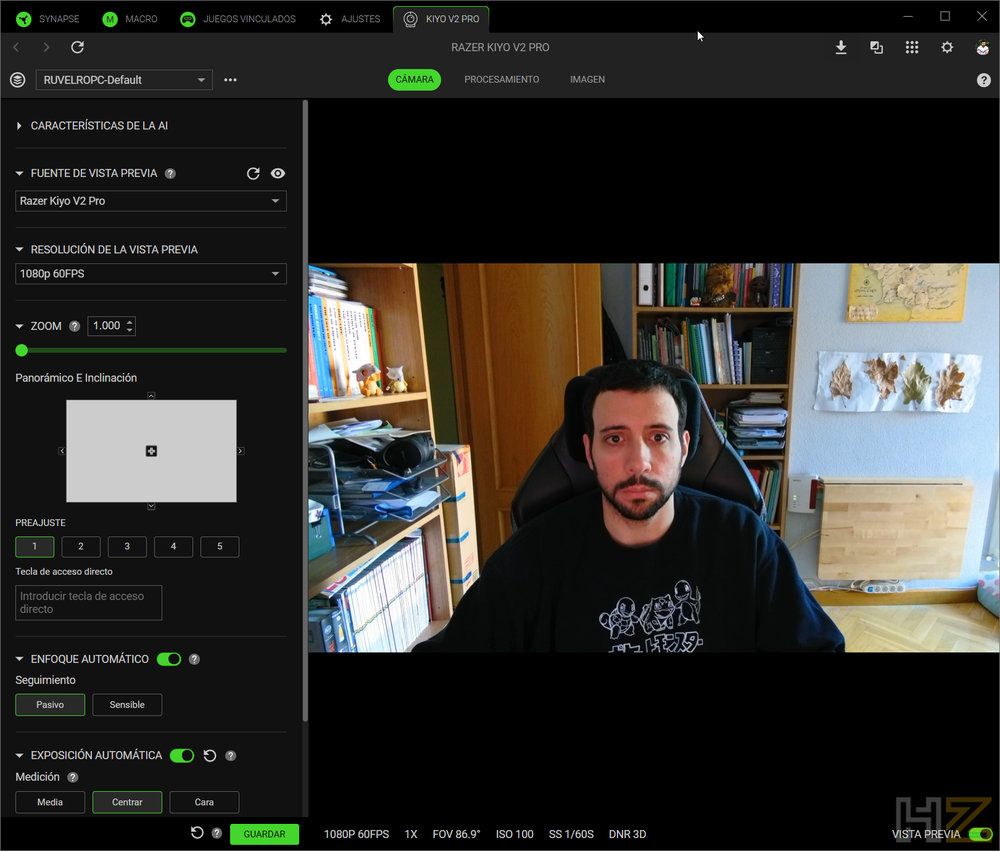Select preset 2
This screenshot has width=1000, height=851.
pos(81,547)
